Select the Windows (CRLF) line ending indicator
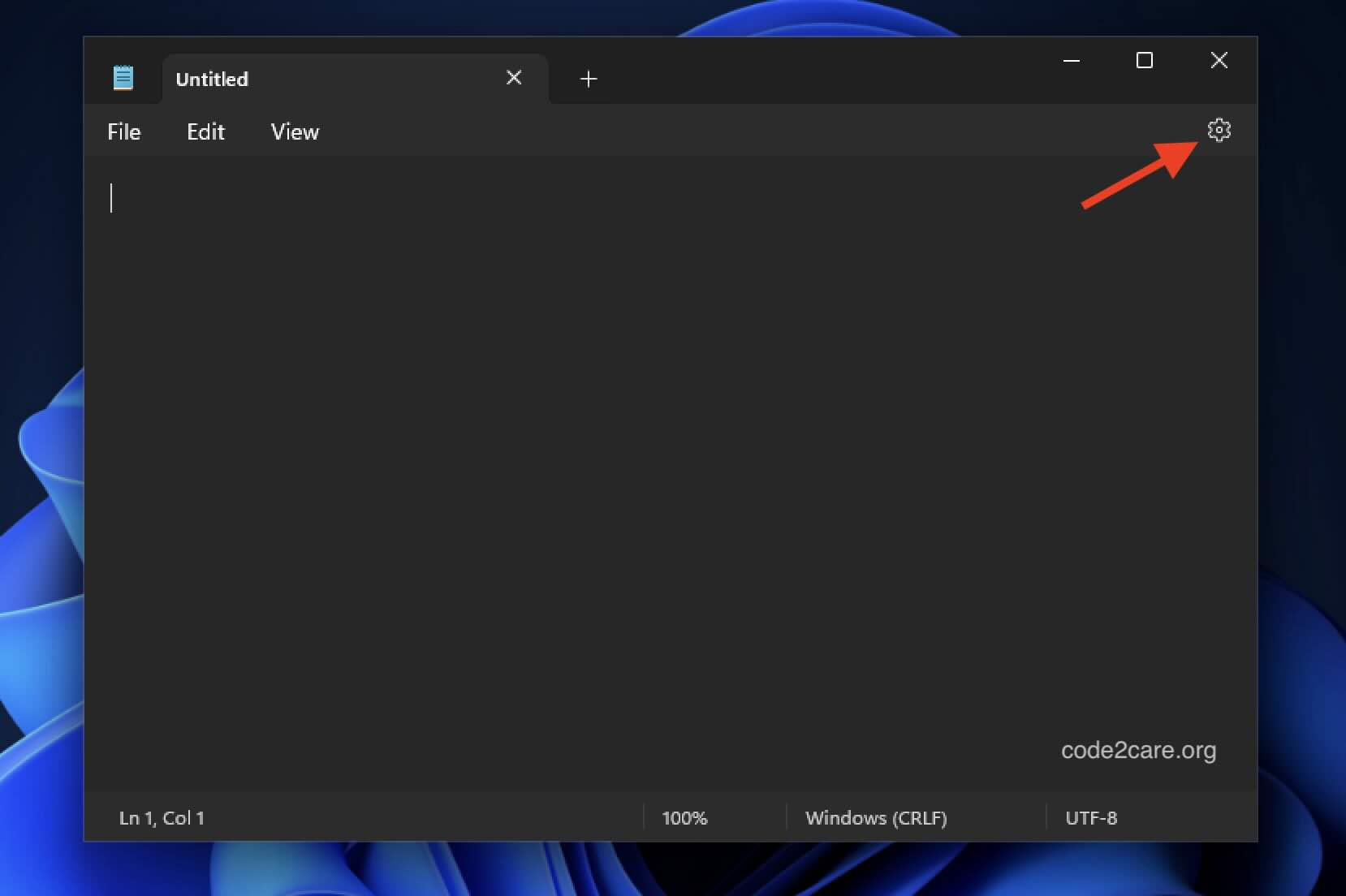The height and width of the screenshot is (896, 1346). [x=876, y=818]
